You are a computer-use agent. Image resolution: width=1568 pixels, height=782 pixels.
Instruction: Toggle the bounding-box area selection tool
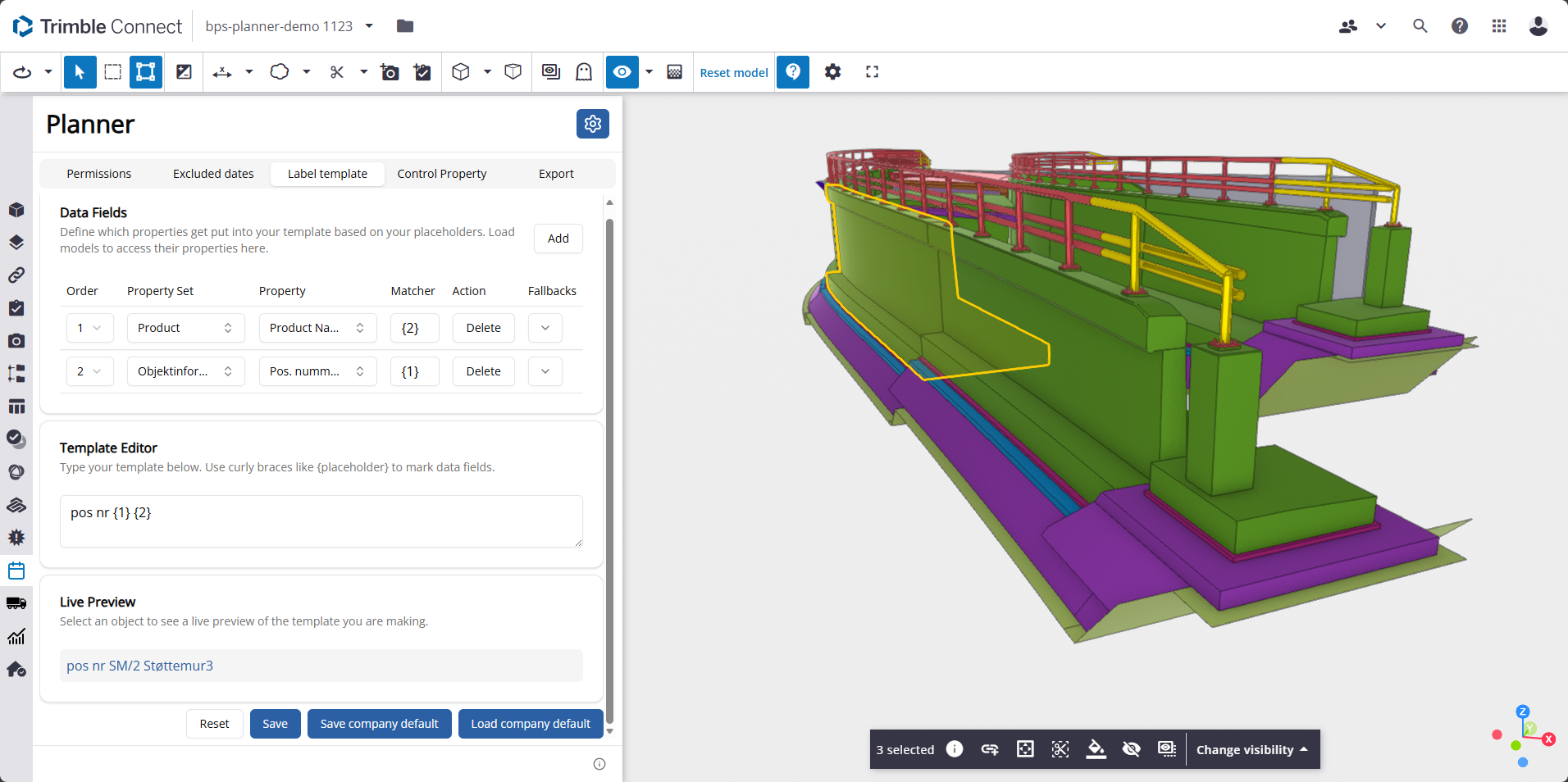point(145,72)
